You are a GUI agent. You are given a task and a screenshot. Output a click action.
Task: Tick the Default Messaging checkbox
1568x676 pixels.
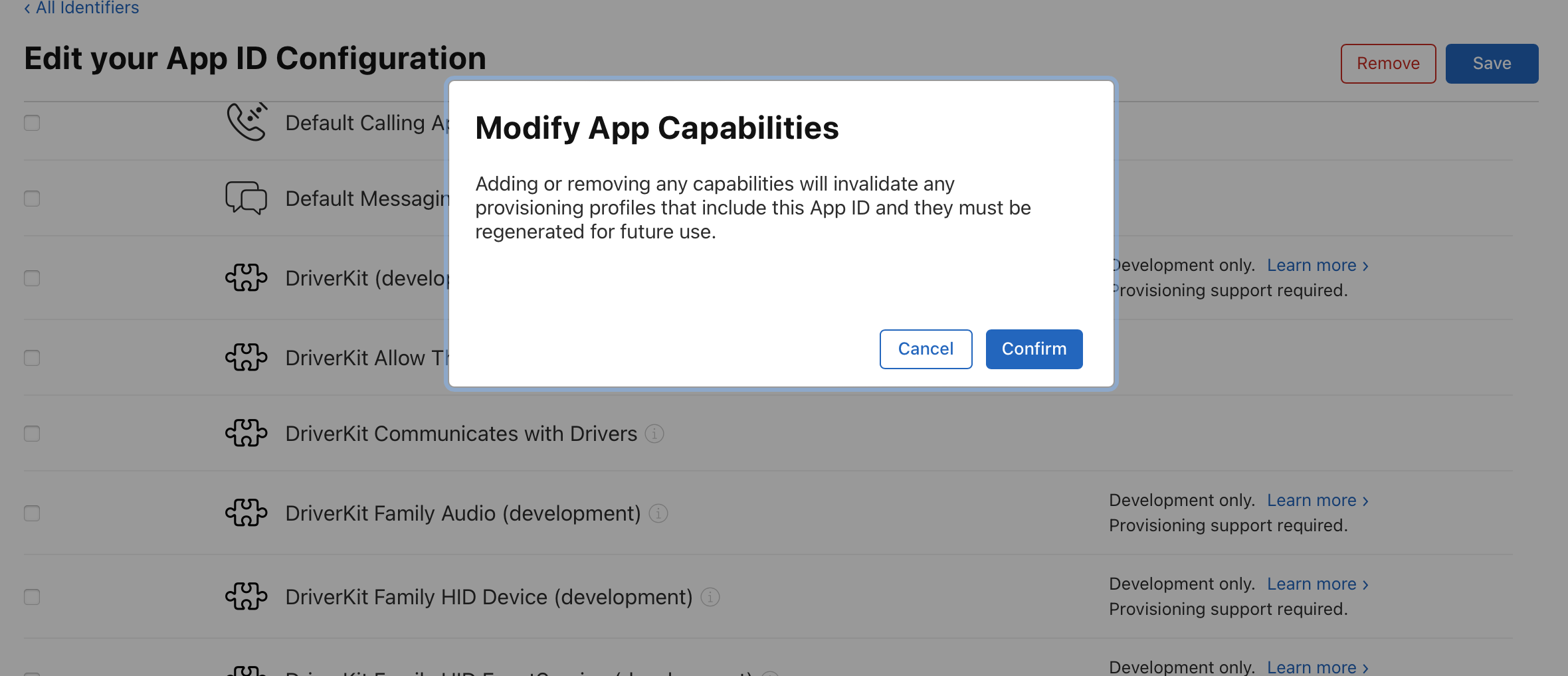[x=32, y=199]
